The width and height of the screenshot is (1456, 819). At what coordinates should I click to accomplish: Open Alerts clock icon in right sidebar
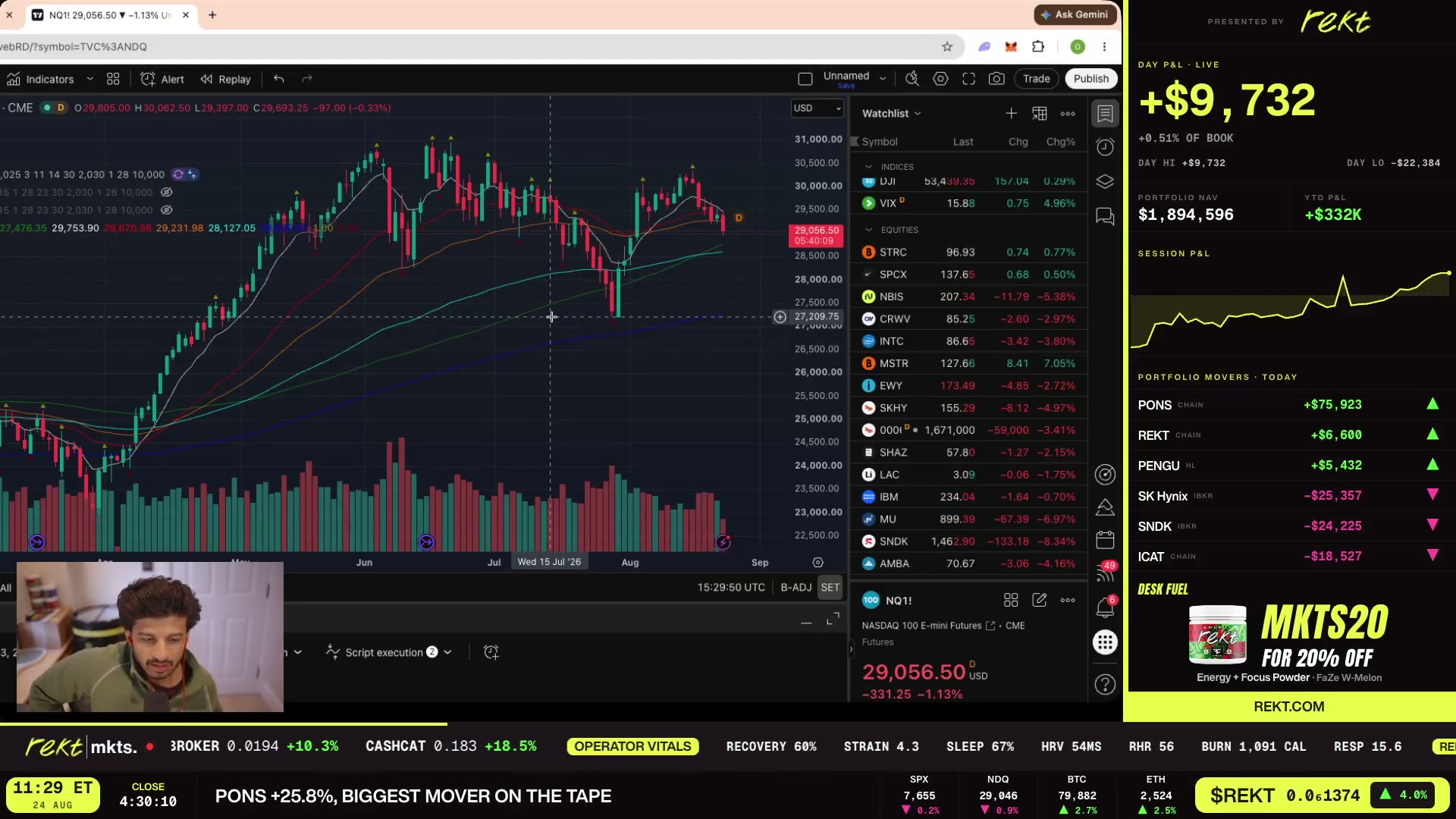pyautogui.click(x=1105, y=147)
